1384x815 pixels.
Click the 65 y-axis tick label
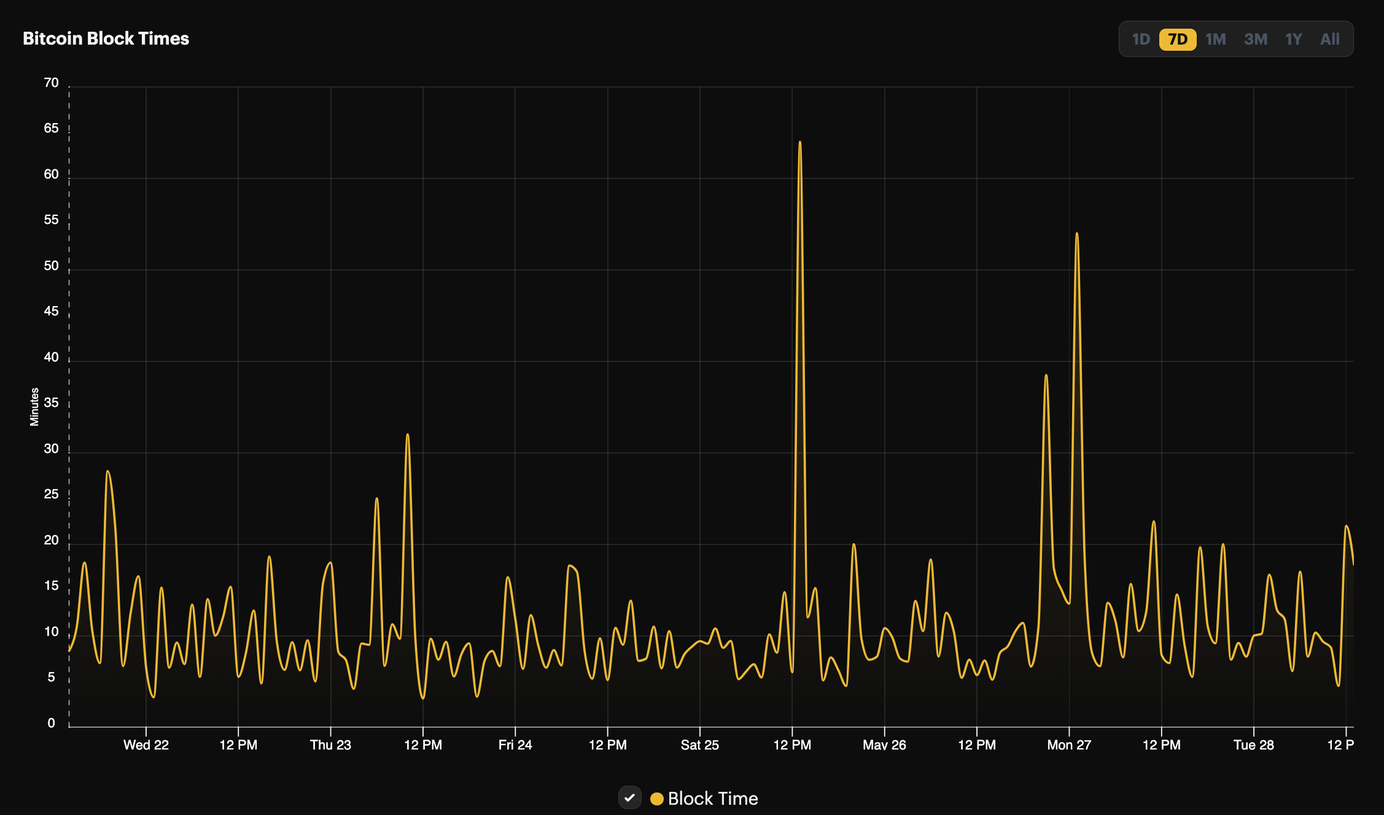click(51, 129)
